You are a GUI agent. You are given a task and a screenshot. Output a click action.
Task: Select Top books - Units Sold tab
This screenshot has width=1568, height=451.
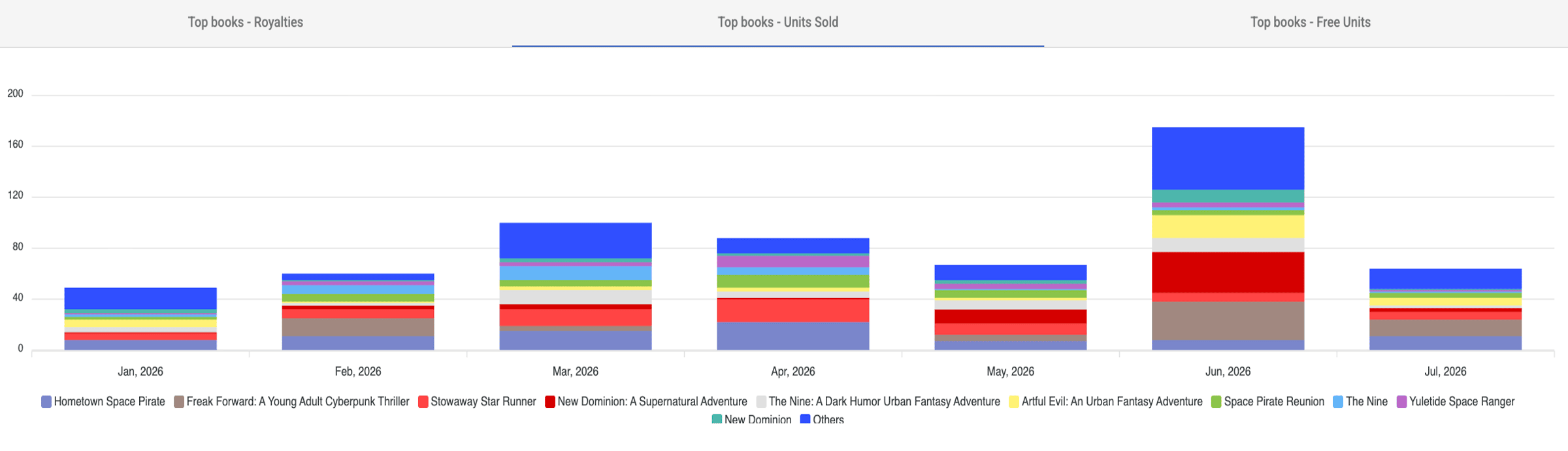[x=778, y=22]
